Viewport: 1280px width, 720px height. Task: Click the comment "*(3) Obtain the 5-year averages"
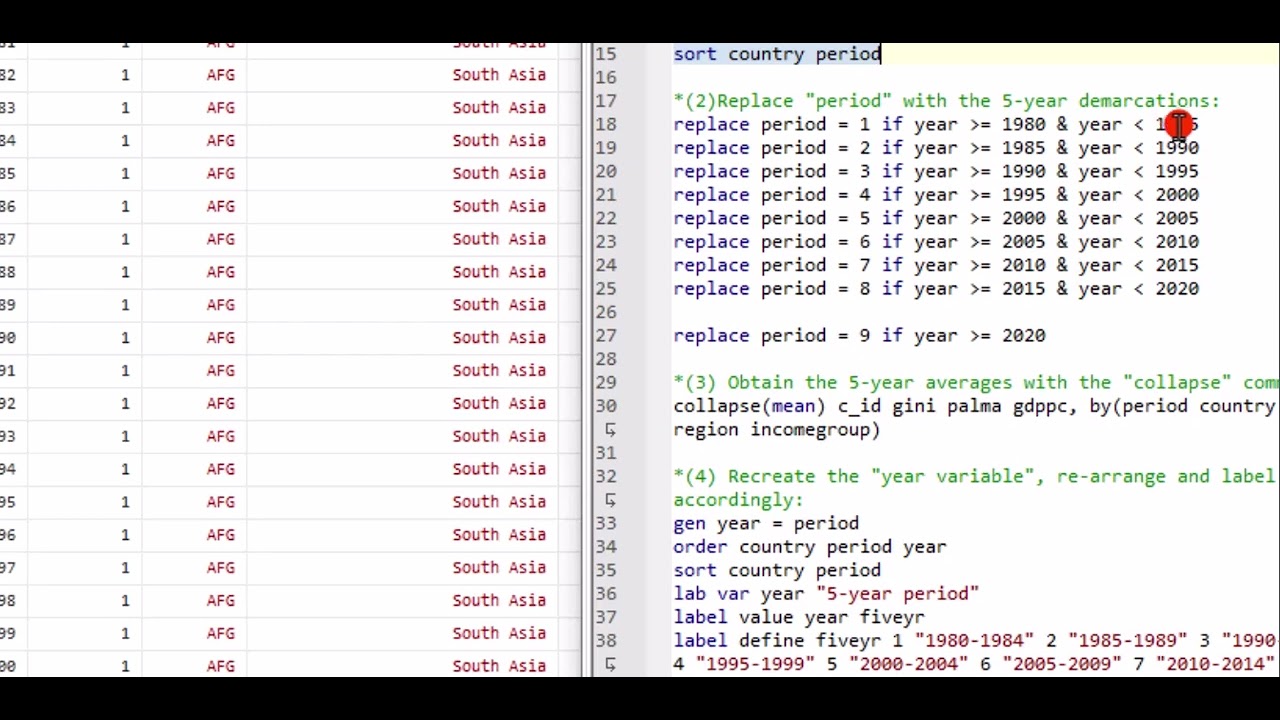pyautogui.click(x=976, y=383)
